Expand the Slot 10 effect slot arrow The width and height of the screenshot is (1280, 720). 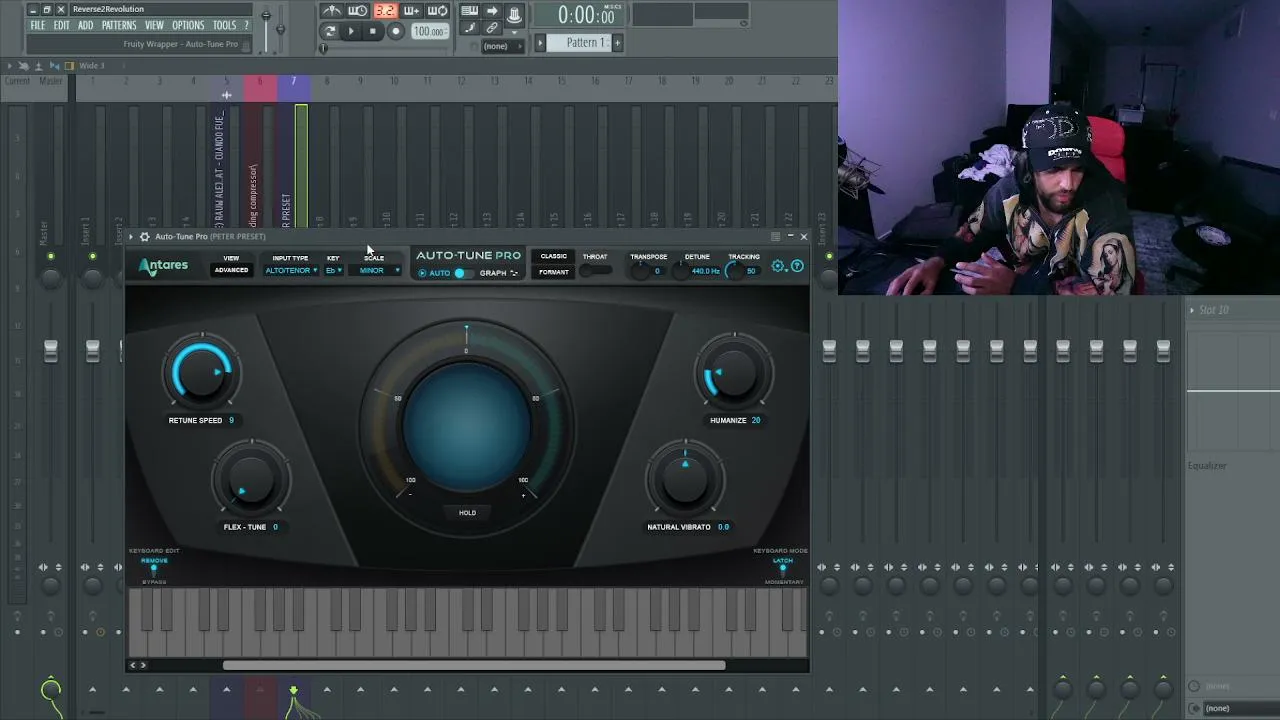pos(1192,310)
